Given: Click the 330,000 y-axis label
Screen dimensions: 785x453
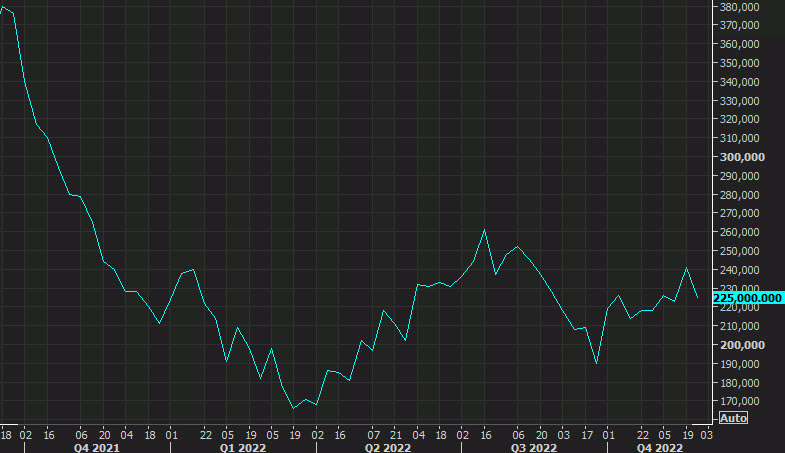Looking at the screenshot, I should 739,101.
